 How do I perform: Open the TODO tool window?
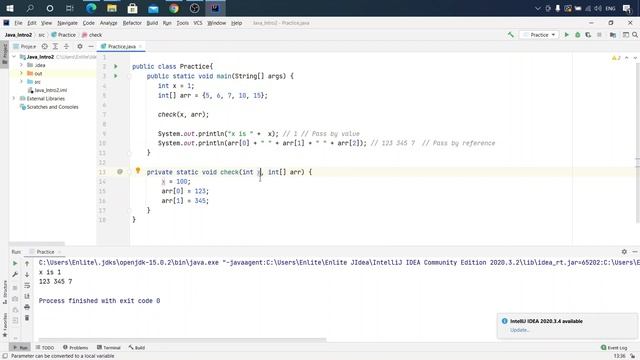[45, 348]
